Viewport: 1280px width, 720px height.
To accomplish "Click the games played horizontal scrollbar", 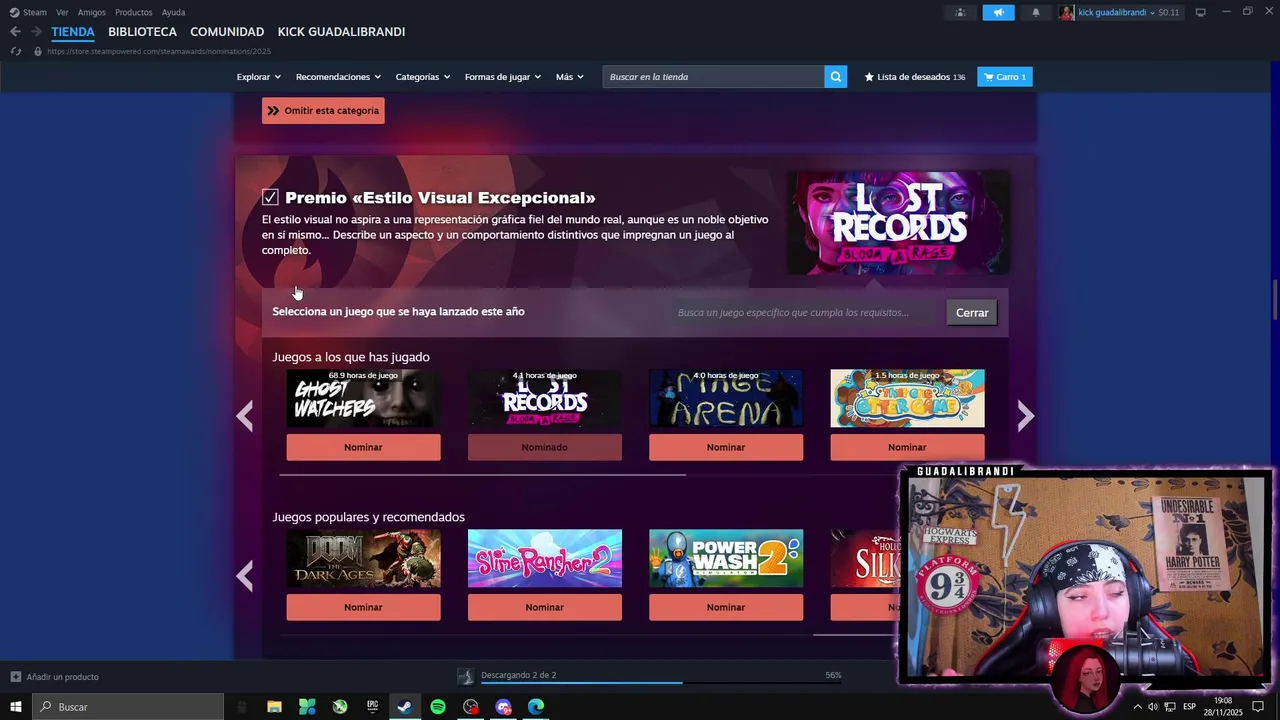I will click(x=482, y=475).
